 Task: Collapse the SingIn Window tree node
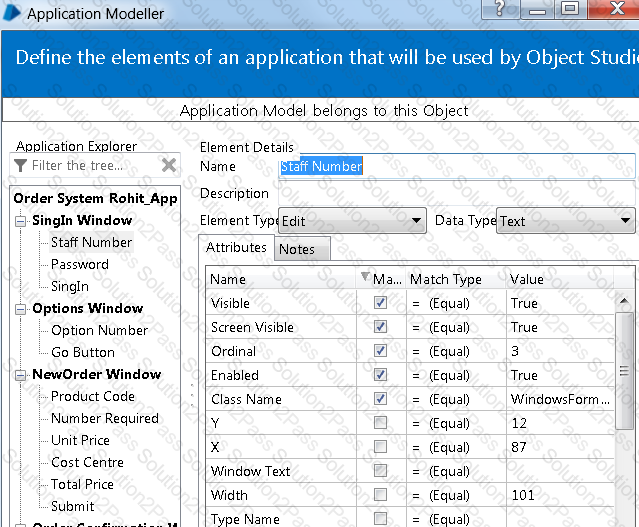click(x=20, y=221)
